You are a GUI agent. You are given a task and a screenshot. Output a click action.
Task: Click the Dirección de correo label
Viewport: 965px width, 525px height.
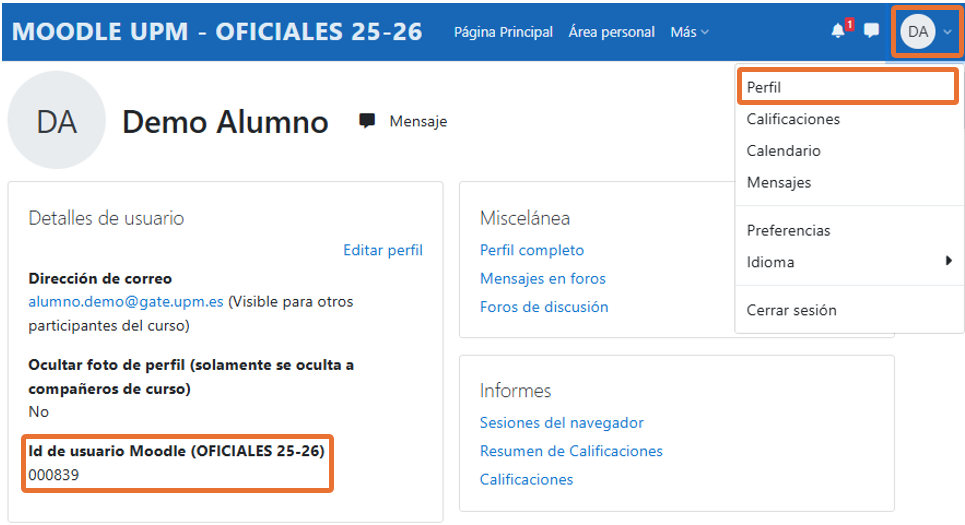pos(100,278)
